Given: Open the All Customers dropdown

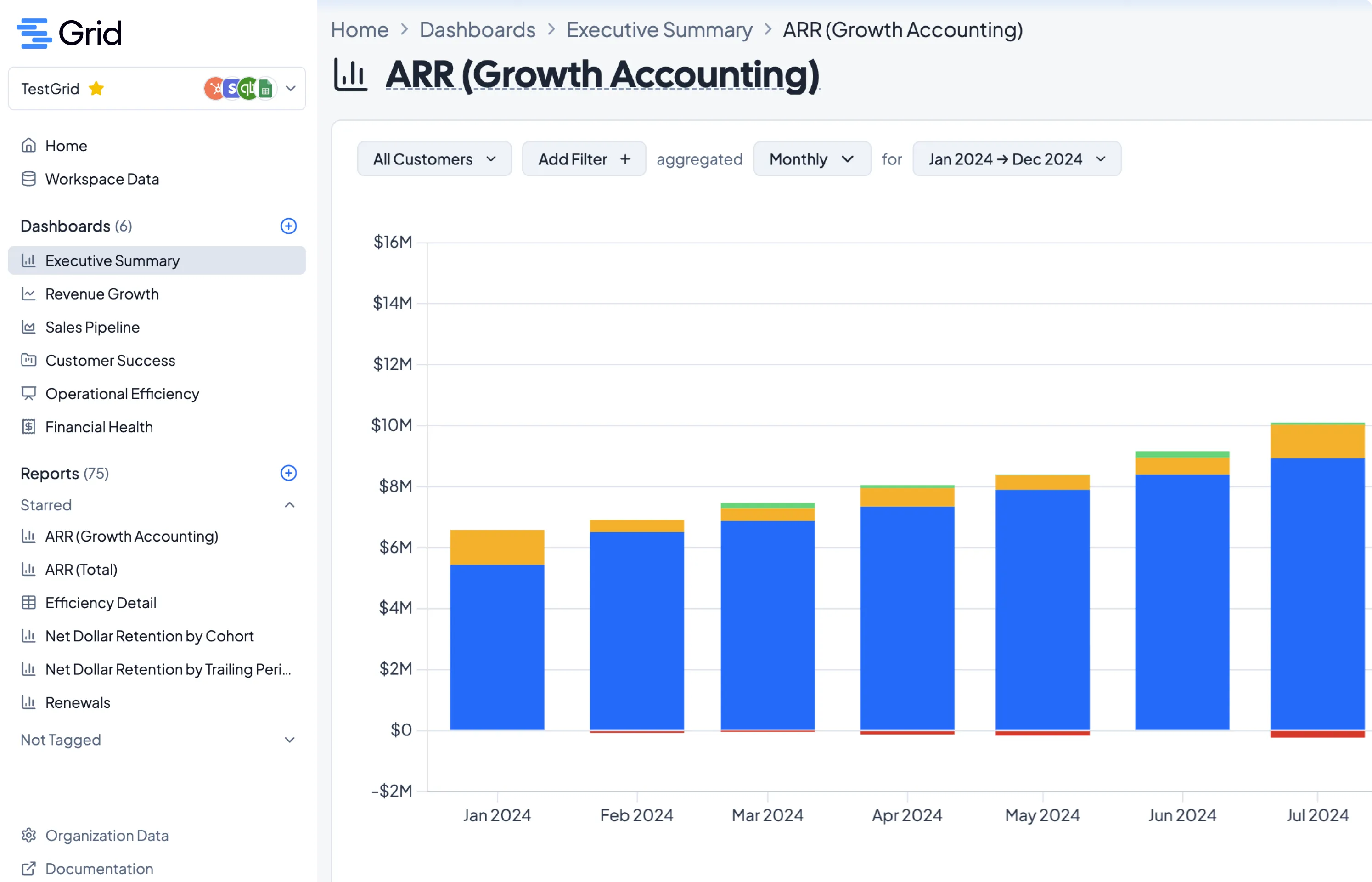Looking at the screenshot, I should point(434,159).
